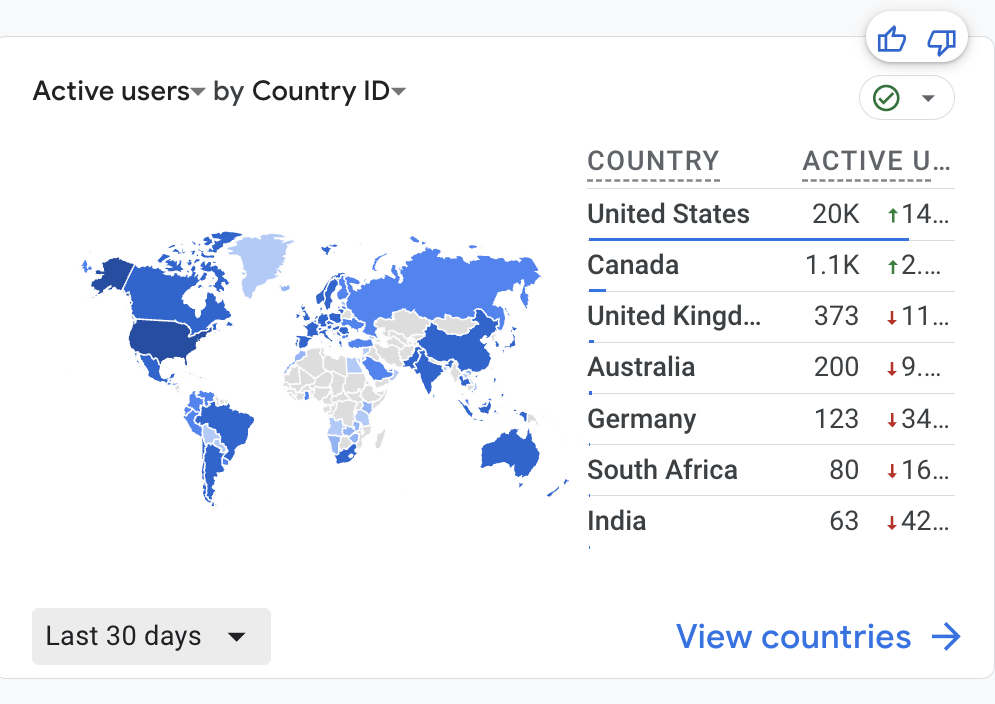995x704 pixels.
Task: Click arrow icon next to View countries
Action: pyautogui.click(x=946, y=637)
